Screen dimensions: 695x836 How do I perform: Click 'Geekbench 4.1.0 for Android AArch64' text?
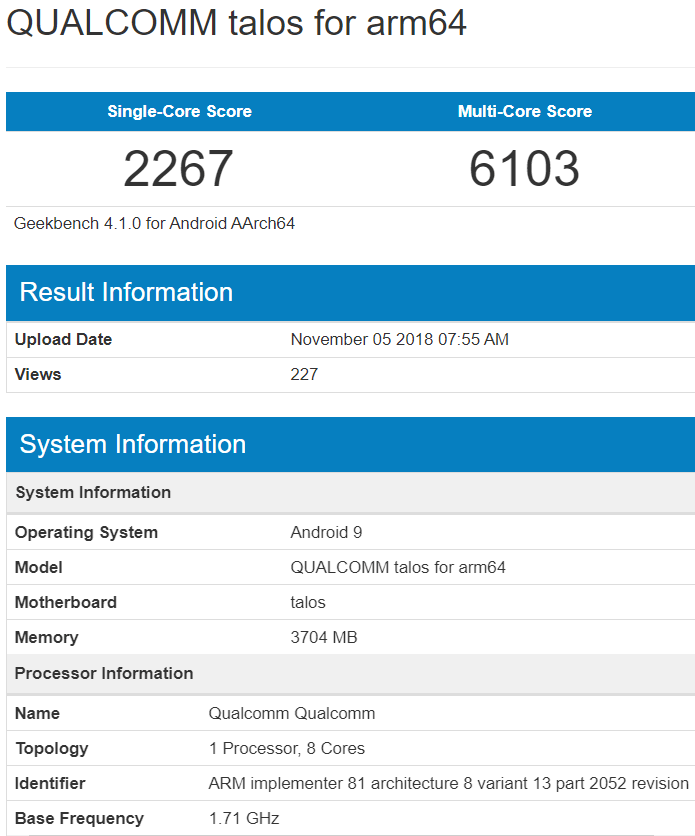click(x=154, y=223)
